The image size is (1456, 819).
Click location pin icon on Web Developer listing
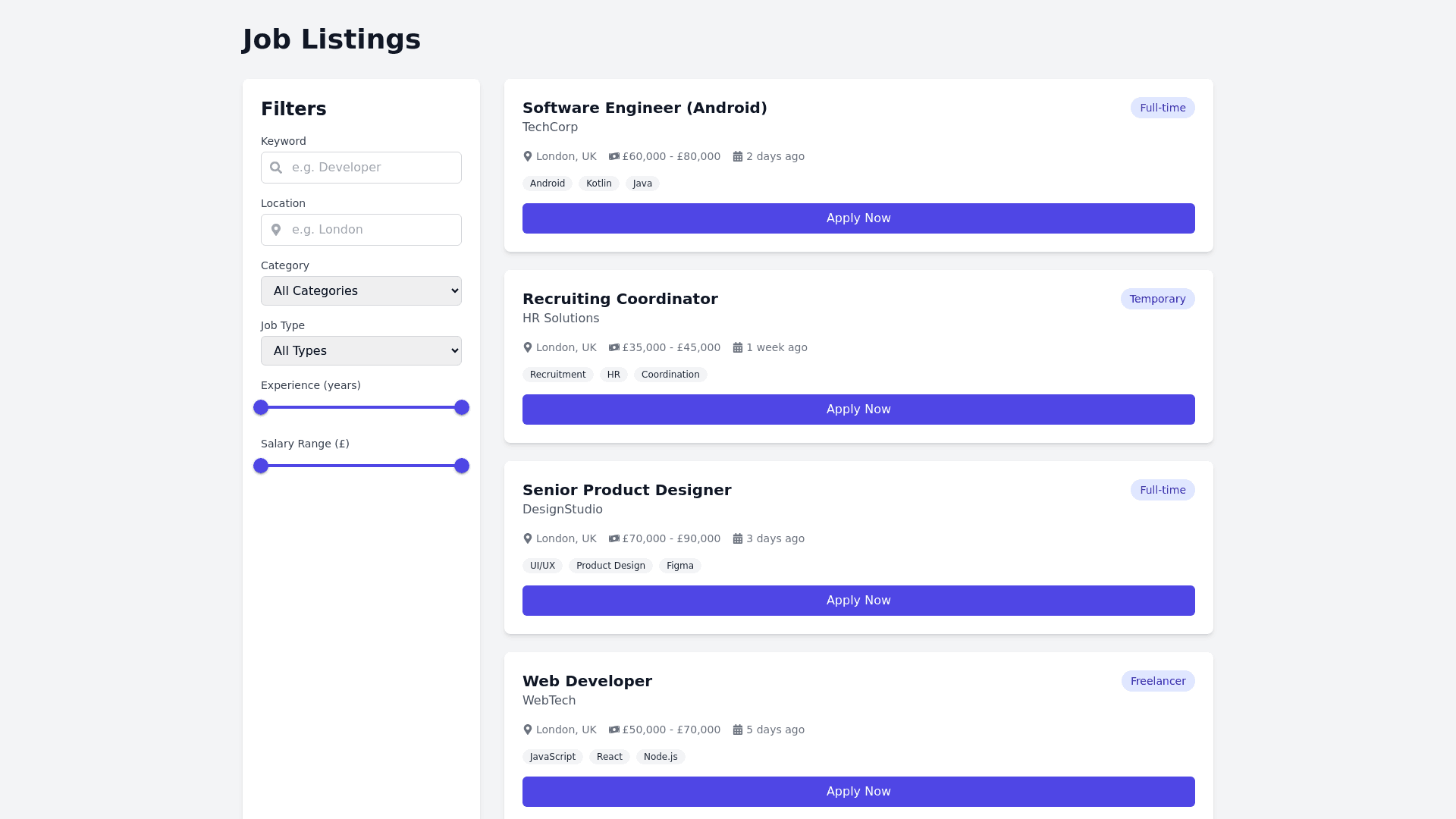[528, 730]
